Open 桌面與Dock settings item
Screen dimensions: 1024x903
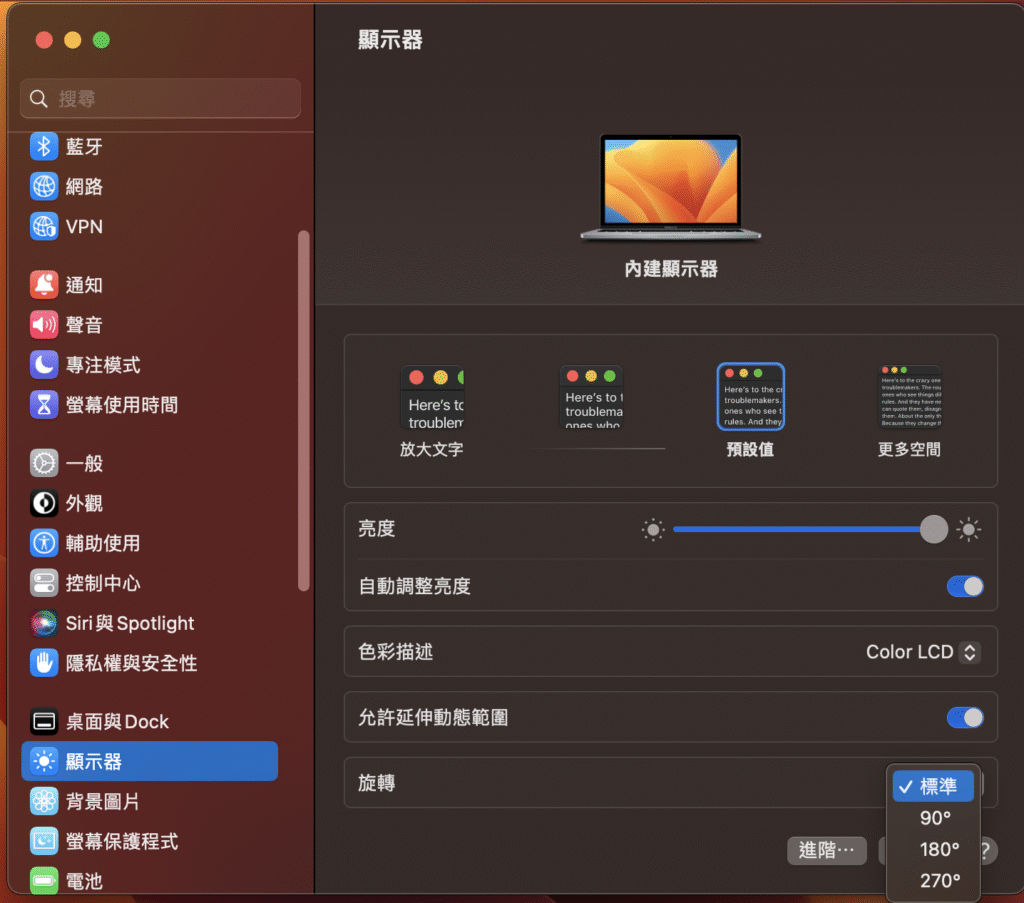(x=117, y=722)
